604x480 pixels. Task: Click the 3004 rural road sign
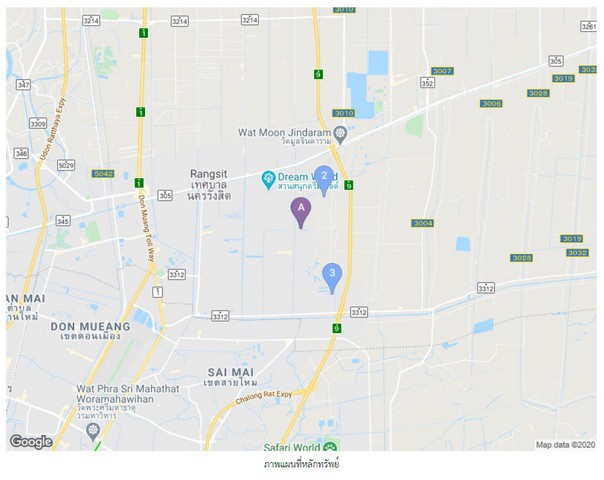coord(423,223)
